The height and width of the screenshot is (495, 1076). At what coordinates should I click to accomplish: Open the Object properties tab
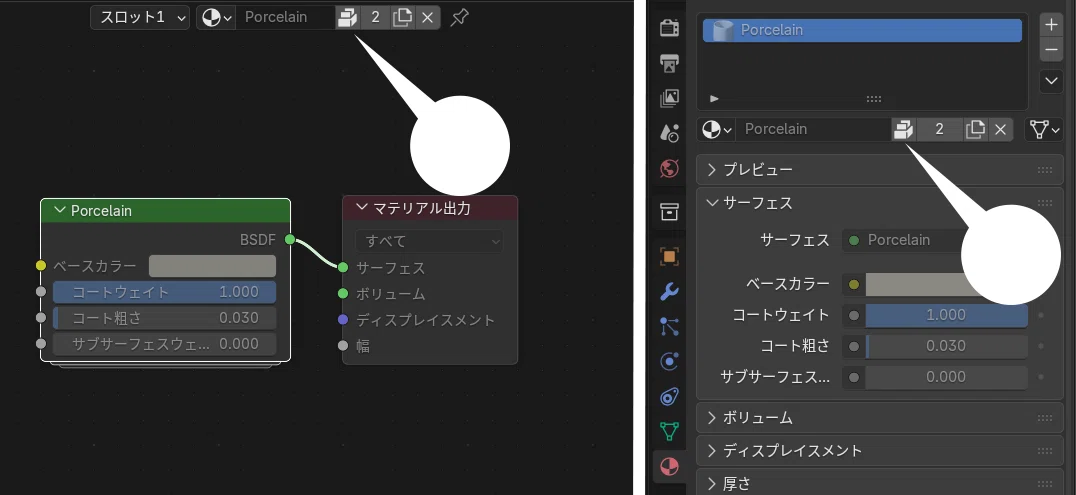[x=669, y=257]
